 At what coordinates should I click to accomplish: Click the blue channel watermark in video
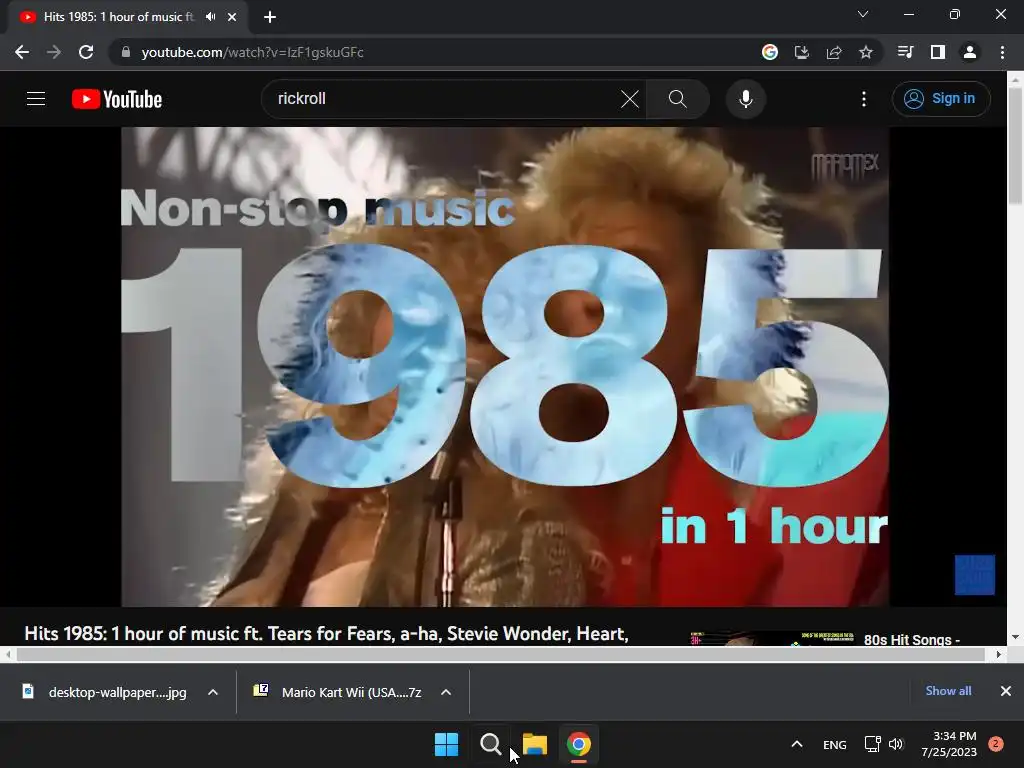tap(974, 575)
